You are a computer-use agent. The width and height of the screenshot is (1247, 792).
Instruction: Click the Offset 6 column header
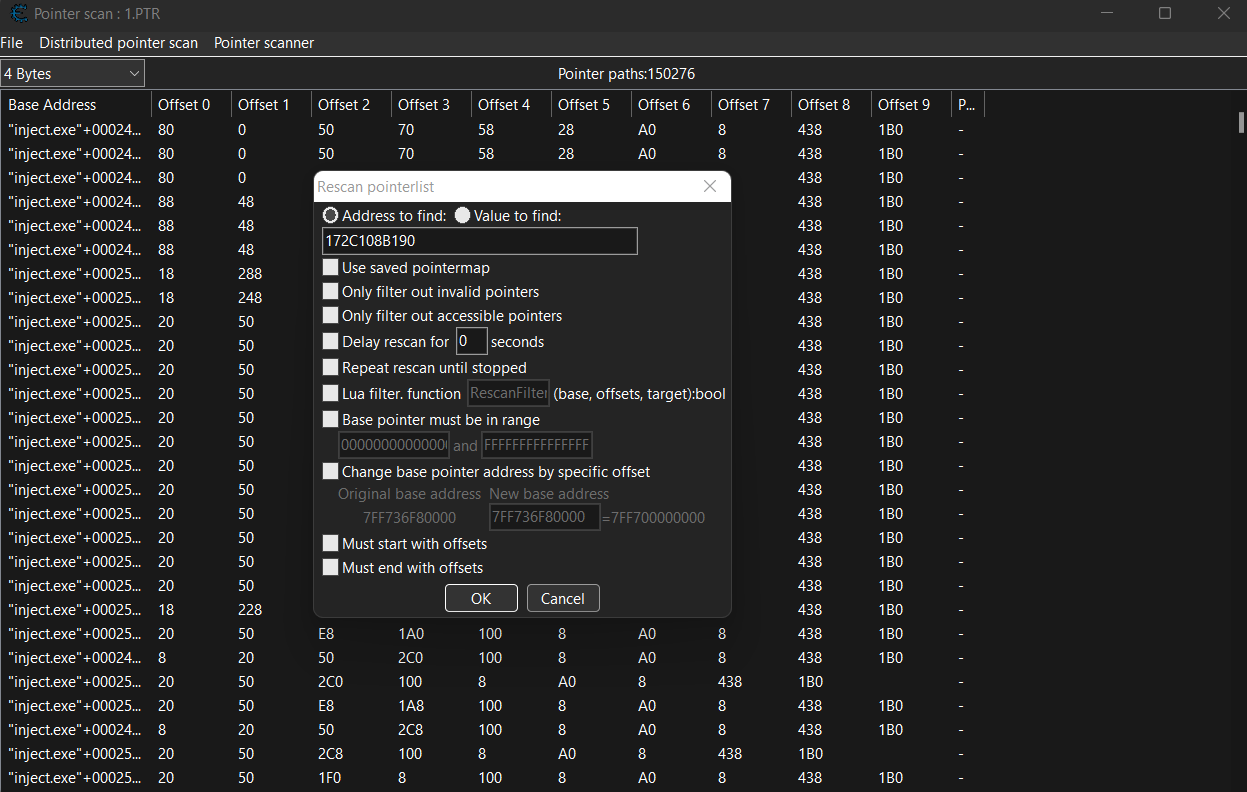tap(672, 105)
